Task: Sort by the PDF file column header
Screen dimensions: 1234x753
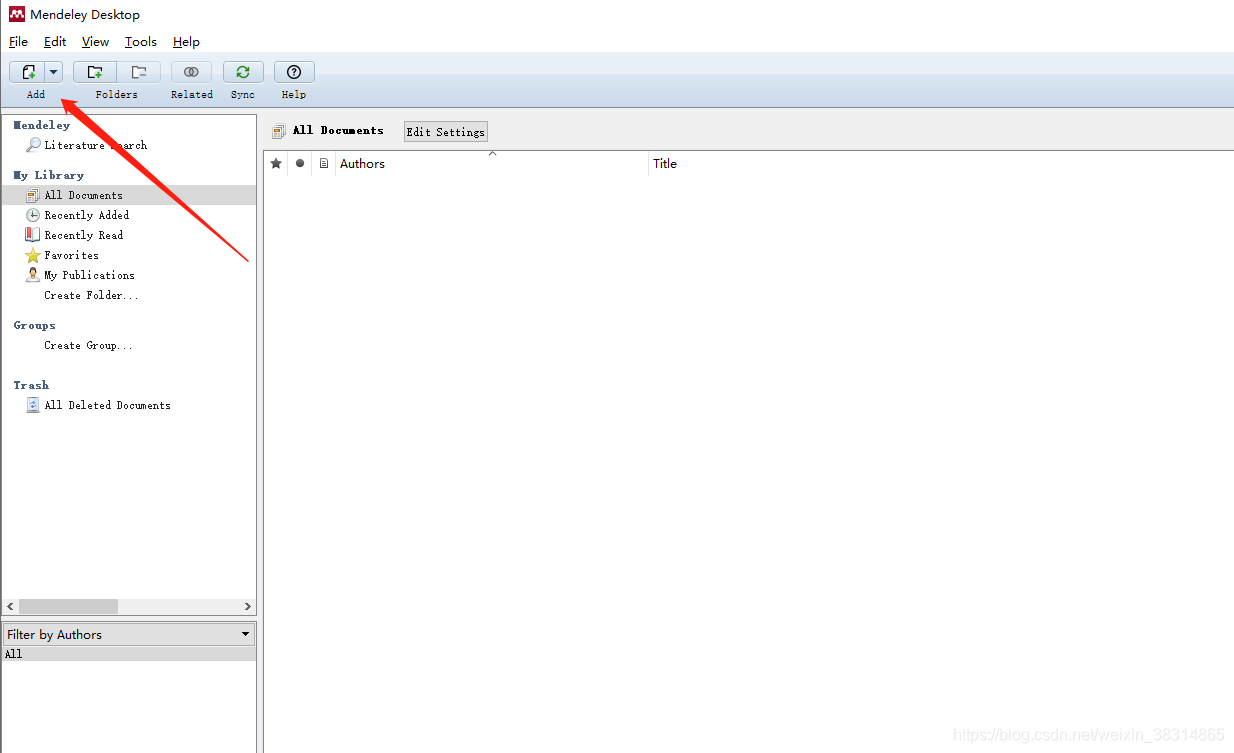Action: coord(324,164)
